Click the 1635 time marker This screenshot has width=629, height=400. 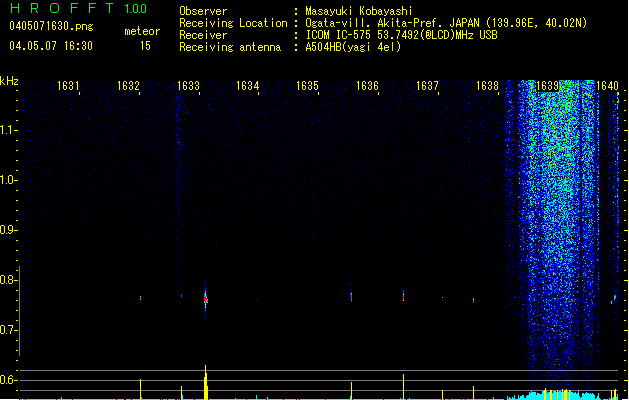pyautogui.click(x=307, y=86)
